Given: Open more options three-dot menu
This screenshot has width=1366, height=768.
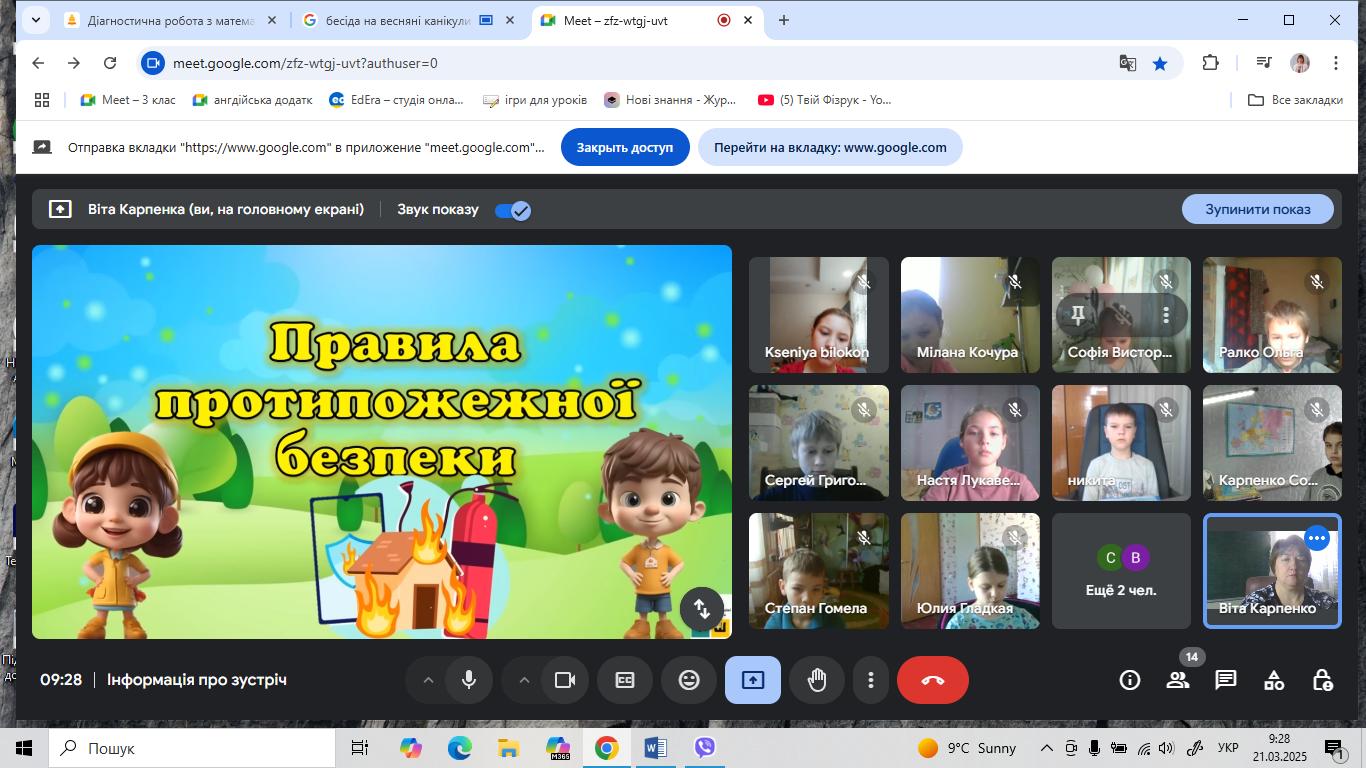Looking at the screenshot, I should (x=871, y=680).
